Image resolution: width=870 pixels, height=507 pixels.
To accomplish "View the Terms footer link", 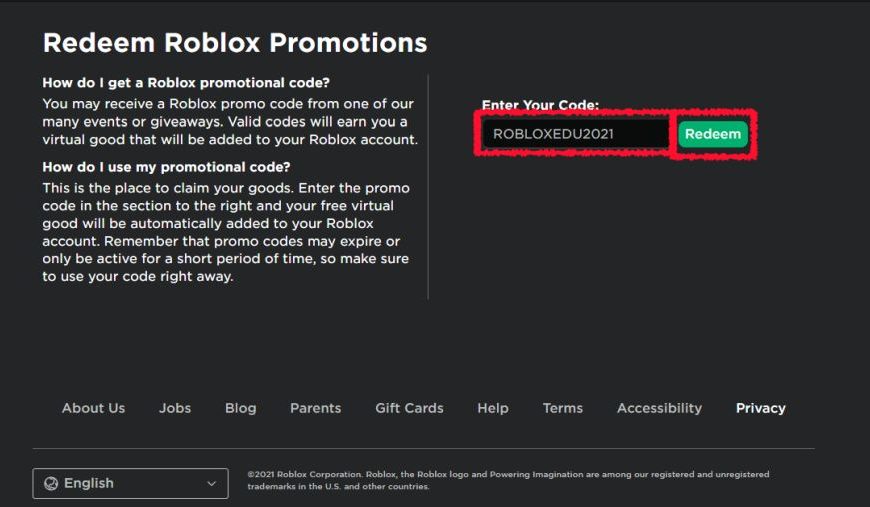I will (x=562, y=408).
